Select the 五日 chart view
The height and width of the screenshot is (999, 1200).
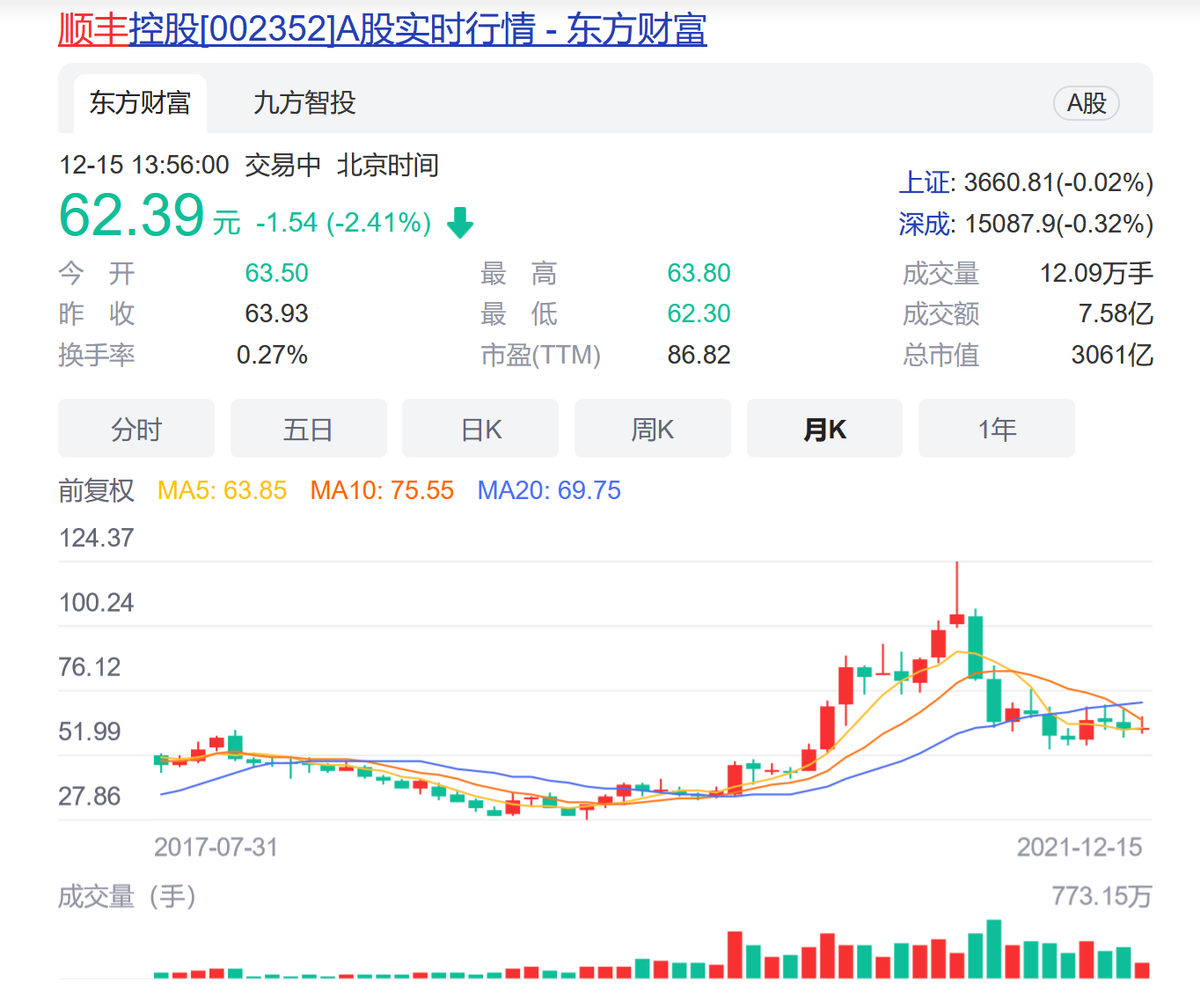click(308, 429)
